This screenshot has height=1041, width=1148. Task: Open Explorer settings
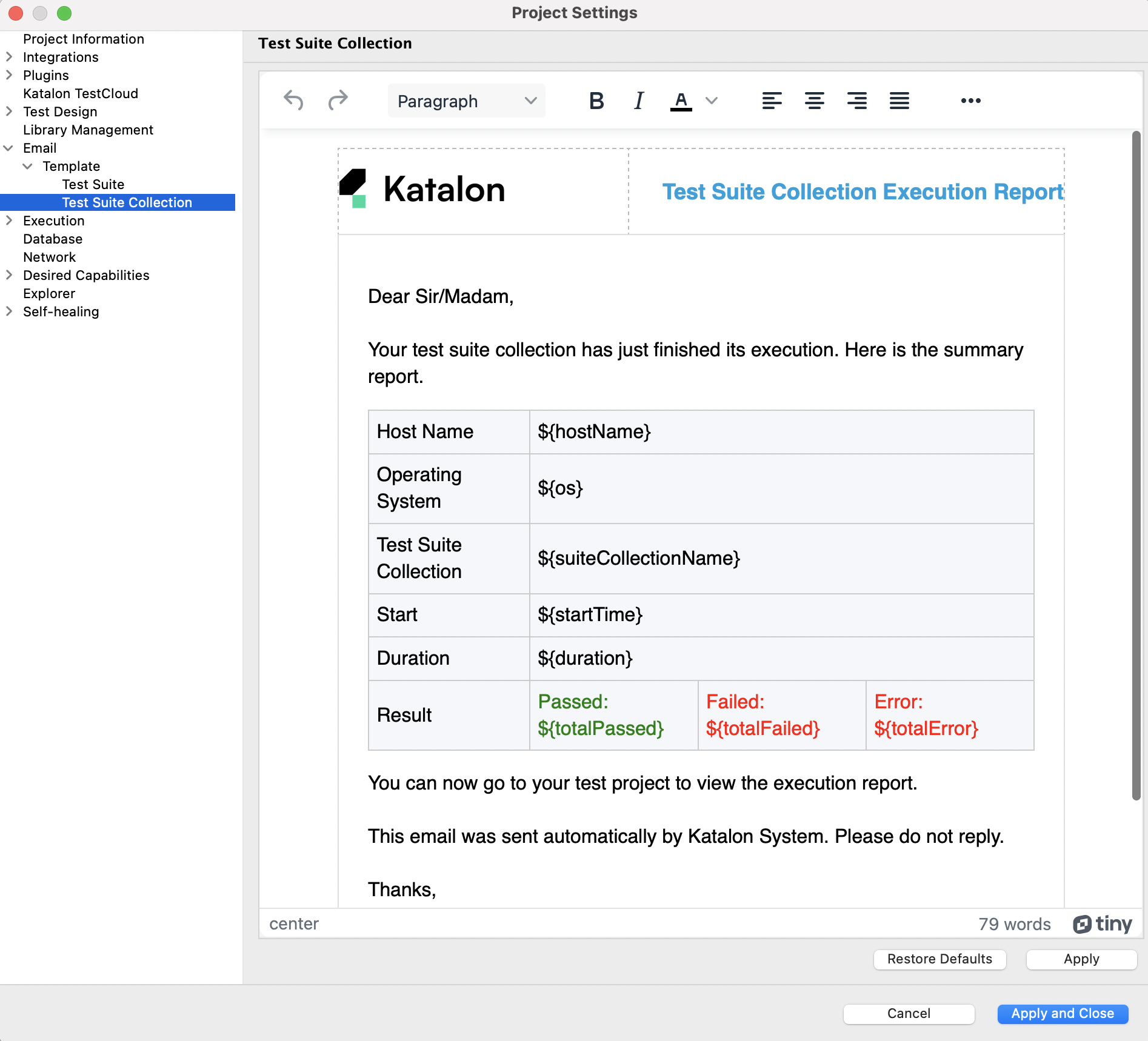pos(49,293)
